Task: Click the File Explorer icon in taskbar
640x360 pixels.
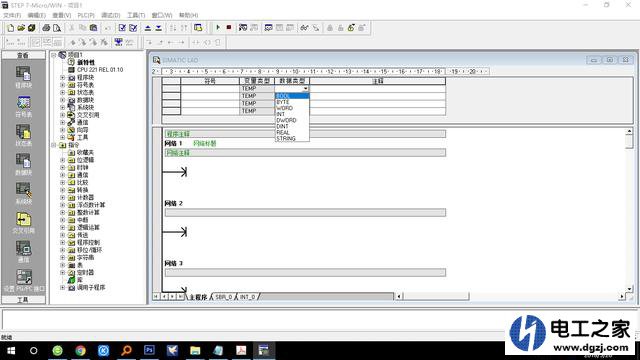Action: point(195,350)
